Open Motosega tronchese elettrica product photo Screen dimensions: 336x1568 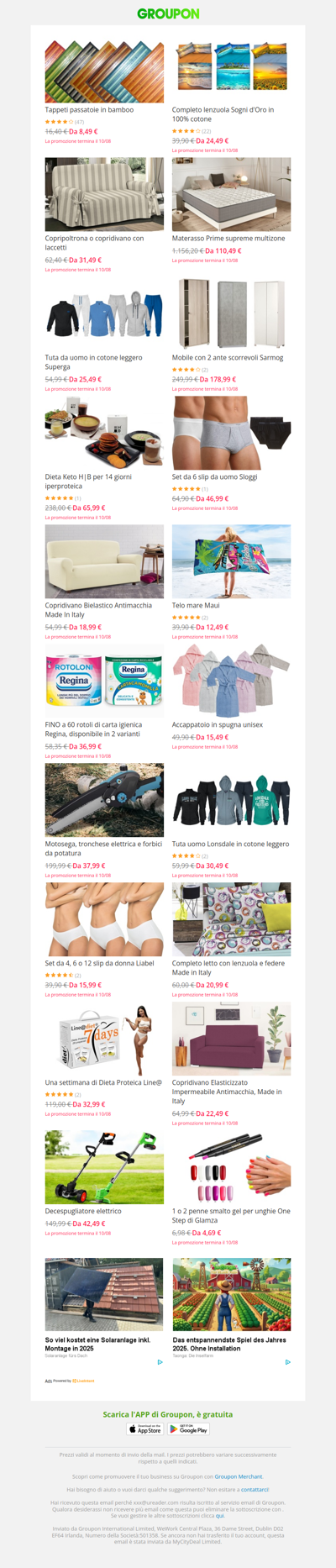tap(104, 800)
